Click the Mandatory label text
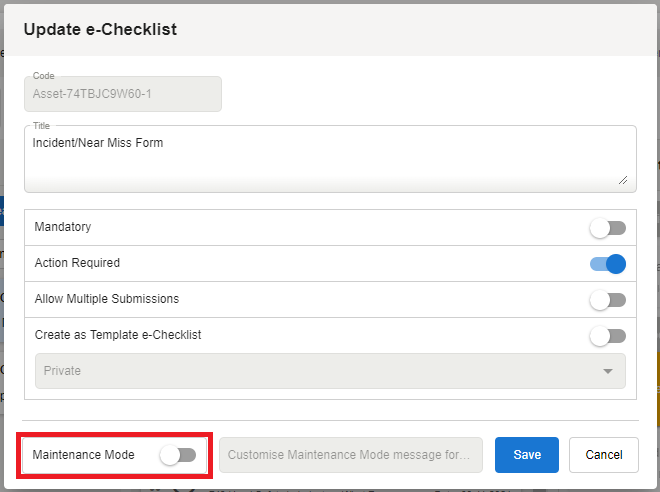 pyautogui.click(x=63, y=227)
